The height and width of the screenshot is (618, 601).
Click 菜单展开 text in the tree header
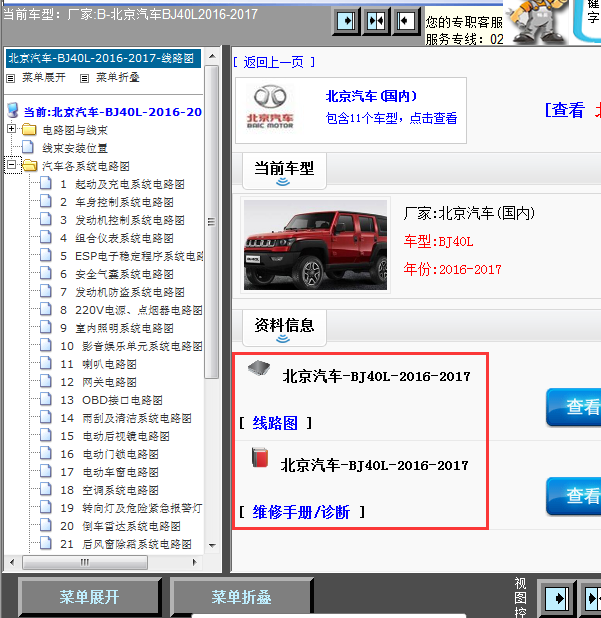(x=43, y=78)
